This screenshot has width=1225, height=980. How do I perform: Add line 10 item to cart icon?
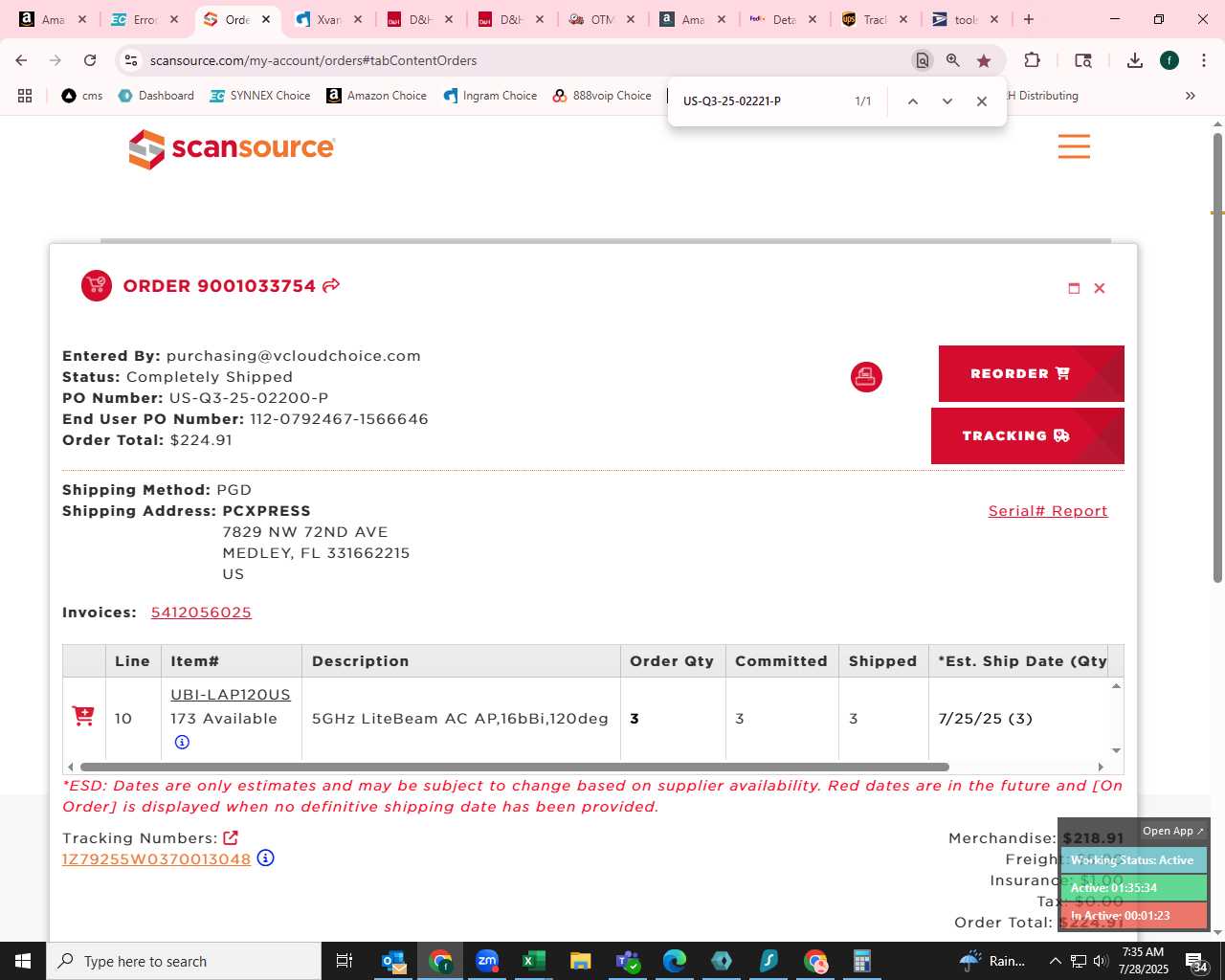pos(83,716)
